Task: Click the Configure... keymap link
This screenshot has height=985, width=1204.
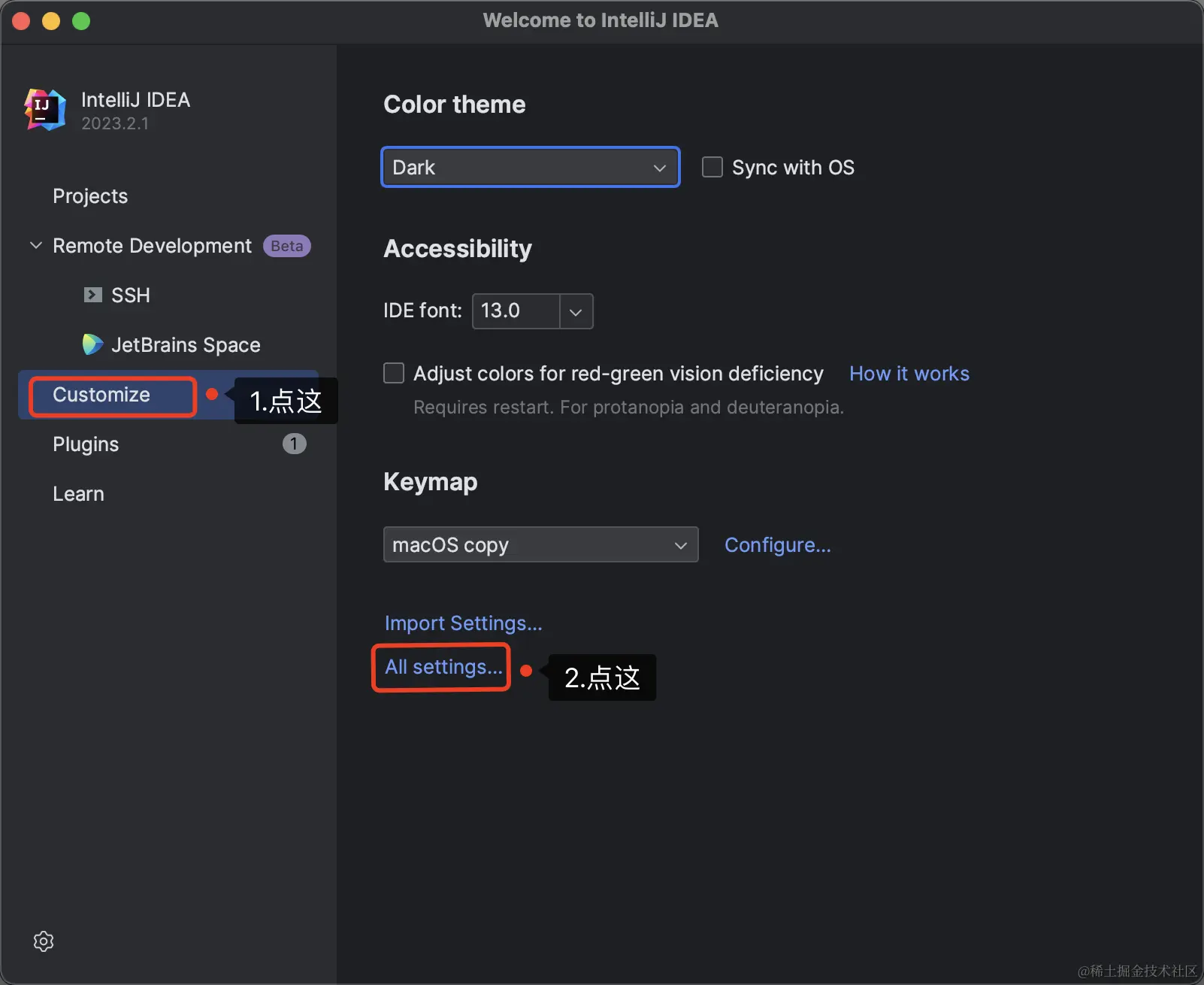Action: (x=778, y=545)
